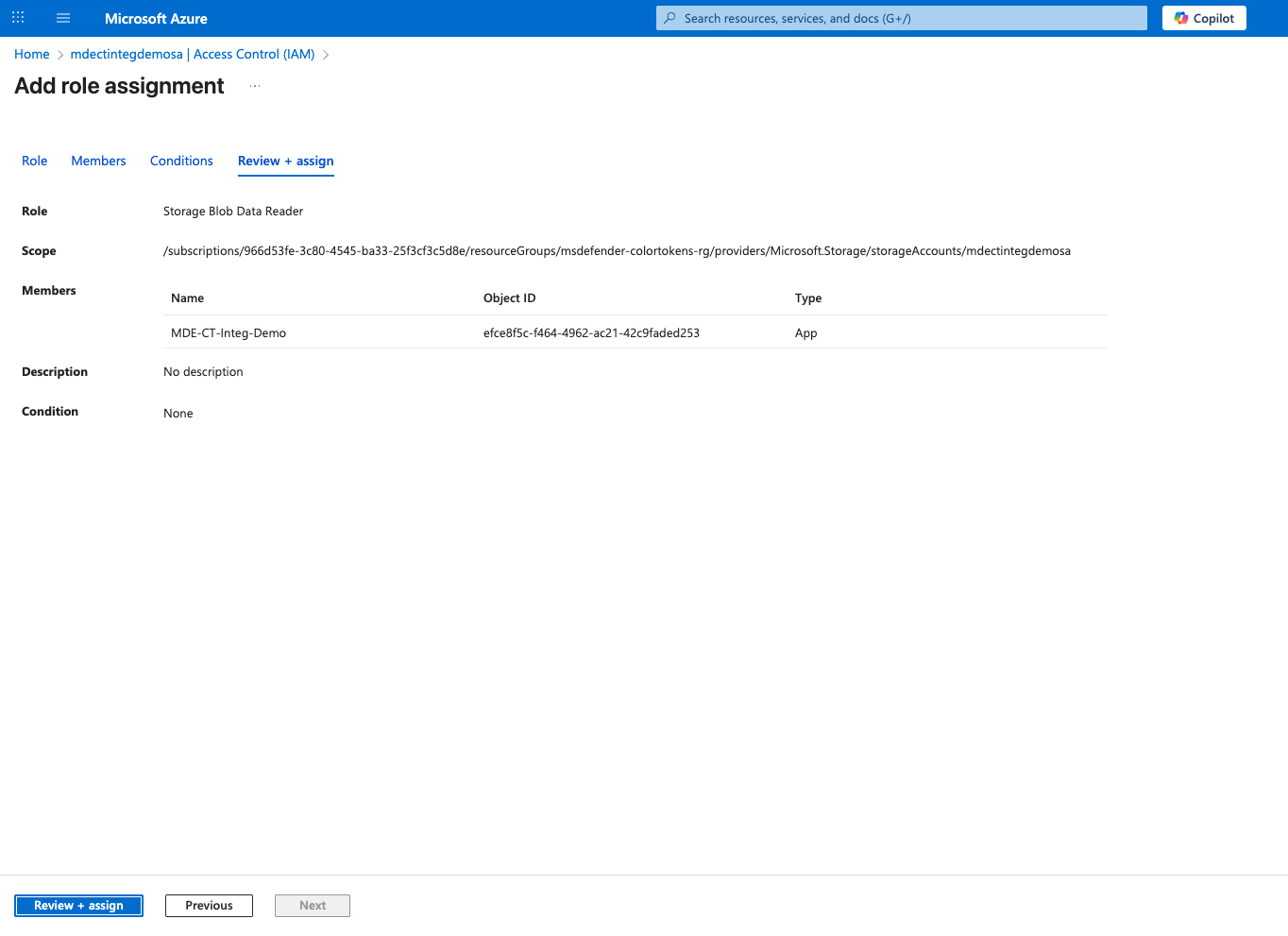Go to Home via breadcrumb

(x=32, y=54)
